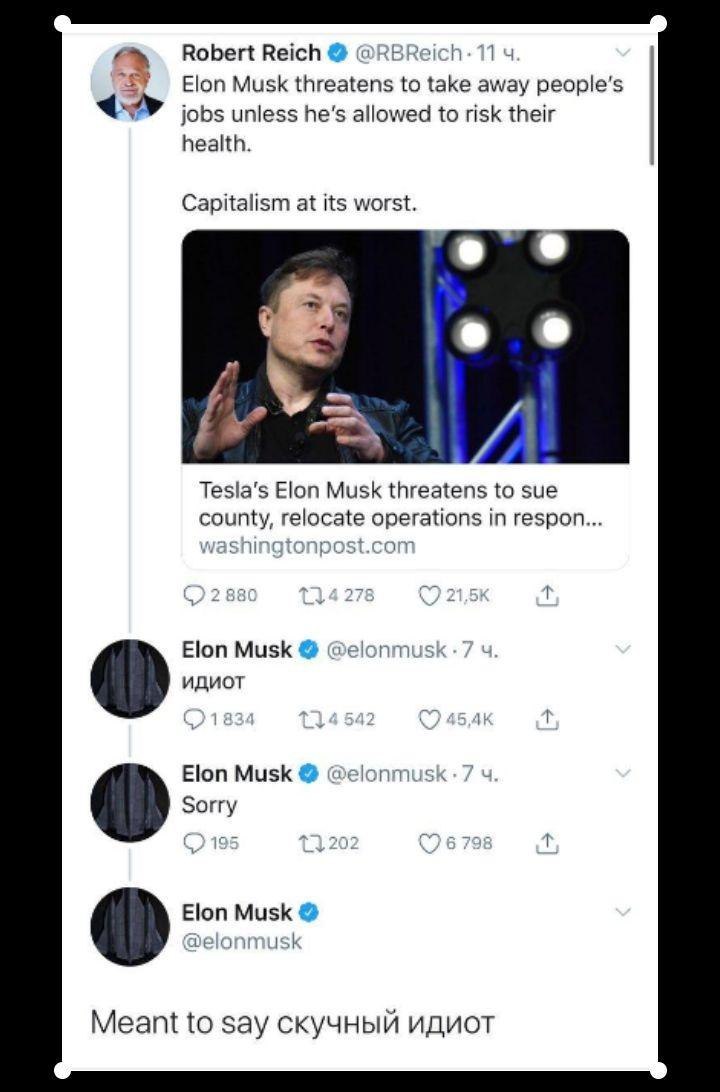
Task: Share Robert Reich's tweet
Action: coord(546,596)
